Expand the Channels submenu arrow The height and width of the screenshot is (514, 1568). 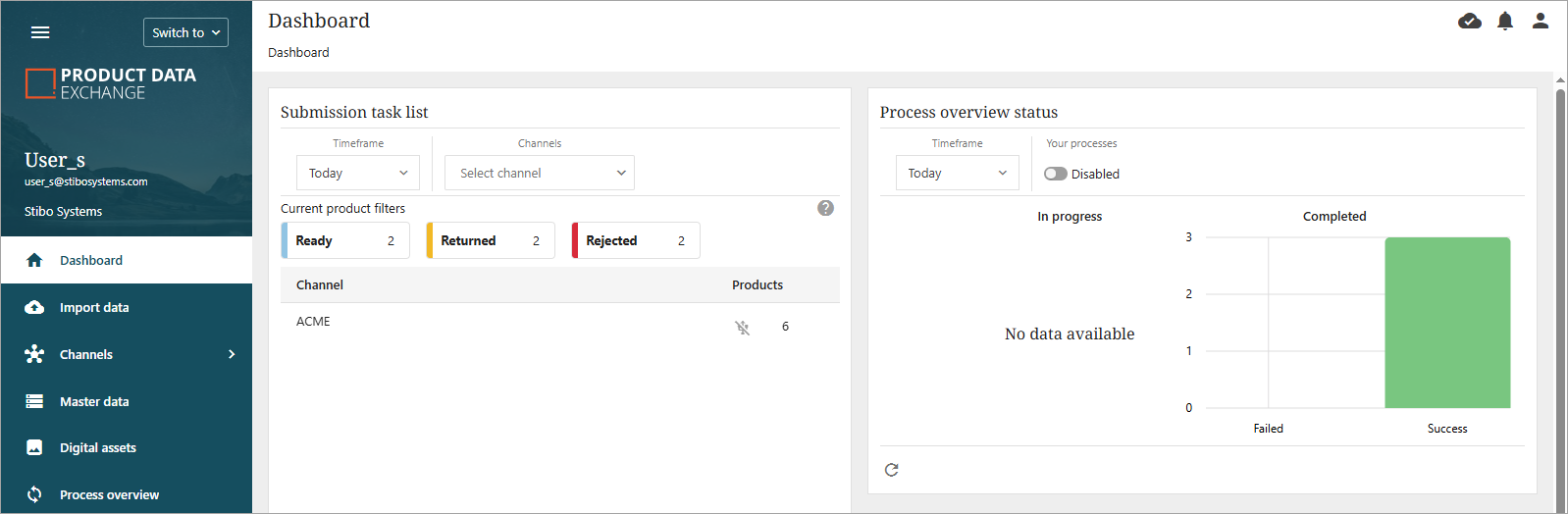click(232, 354)
